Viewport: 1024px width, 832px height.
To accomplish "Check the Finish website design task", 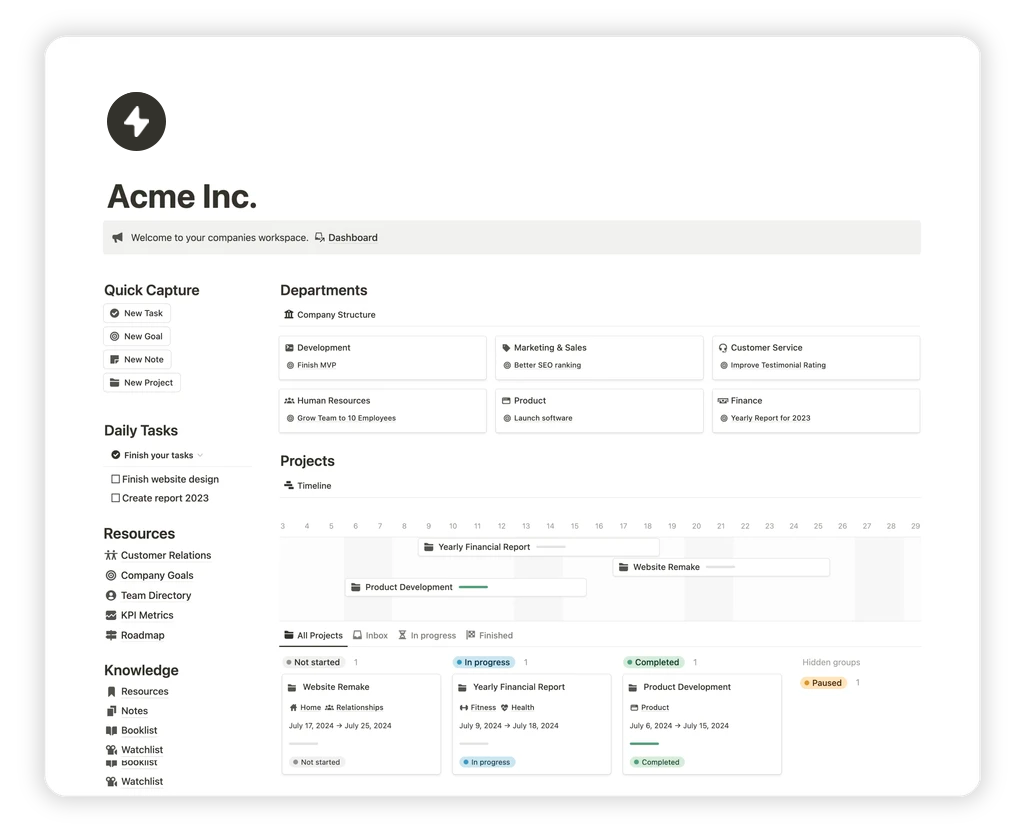I will tap(115, 479).
